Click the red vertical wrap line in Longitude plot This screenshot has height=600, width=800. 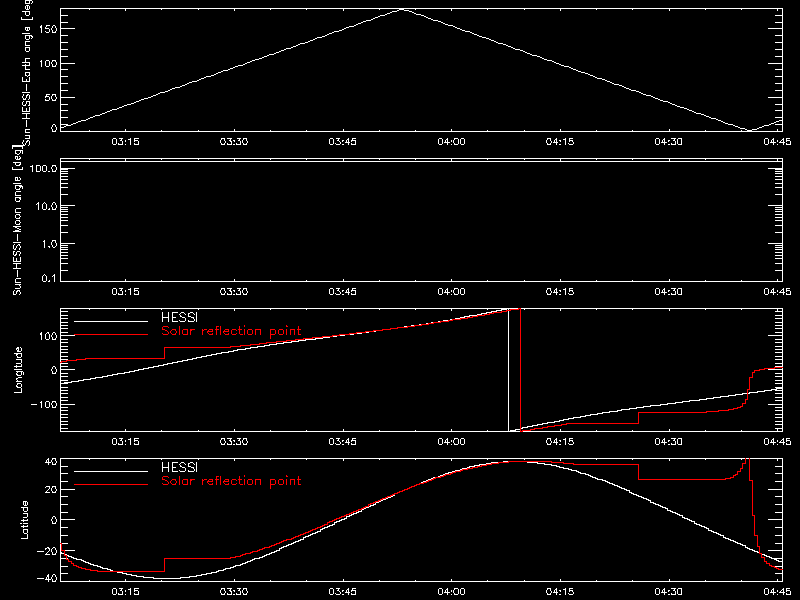[520, 370]
